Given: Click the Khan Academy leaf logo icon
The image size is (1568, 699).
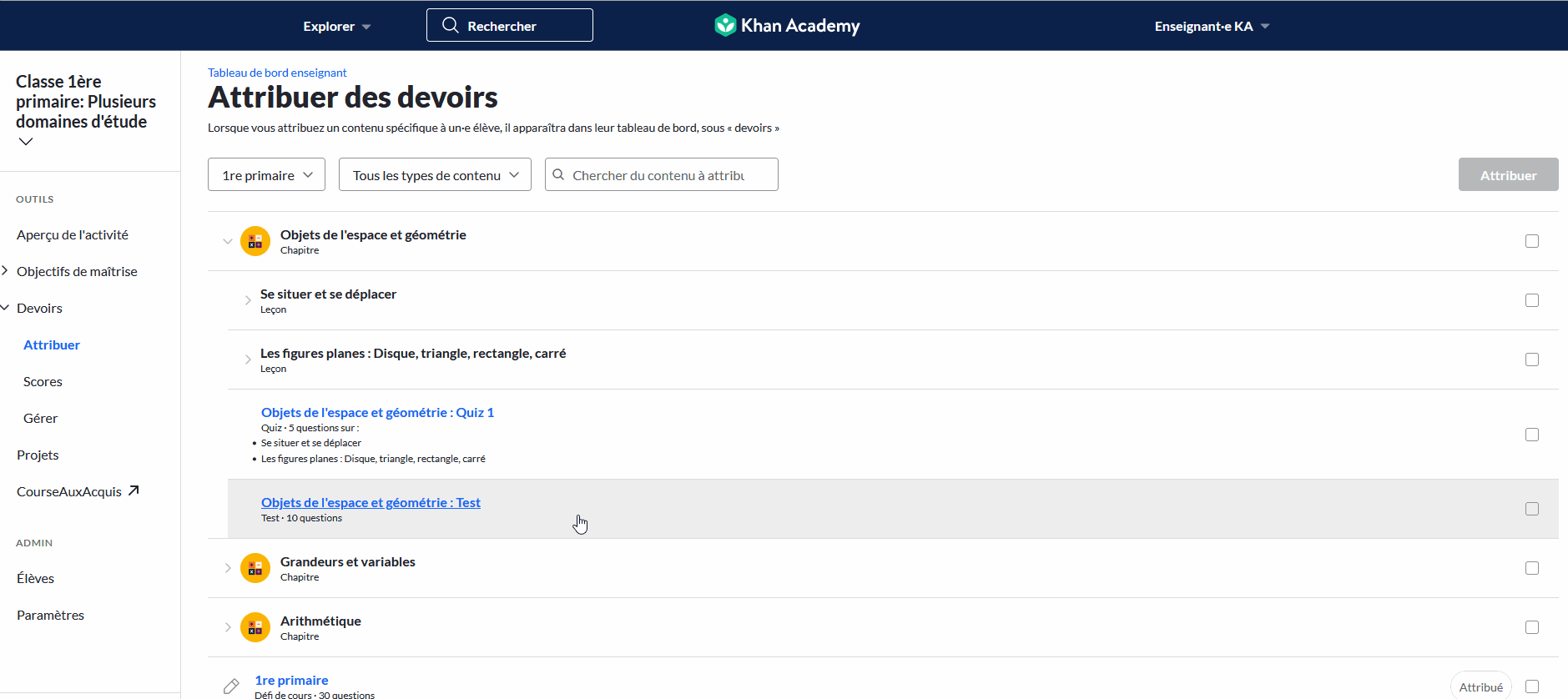Looking at the screenshot, I should point(725,25).
